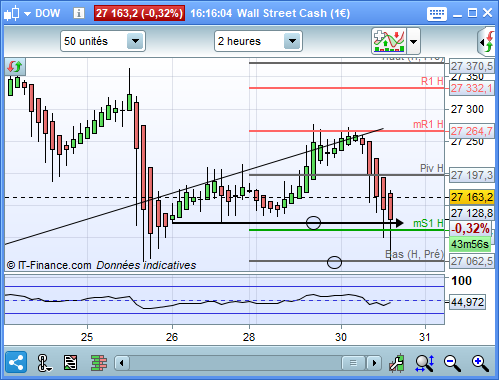Click the -0,32% change label
Viewport: 499px width, 380px height.
[470, 229]
